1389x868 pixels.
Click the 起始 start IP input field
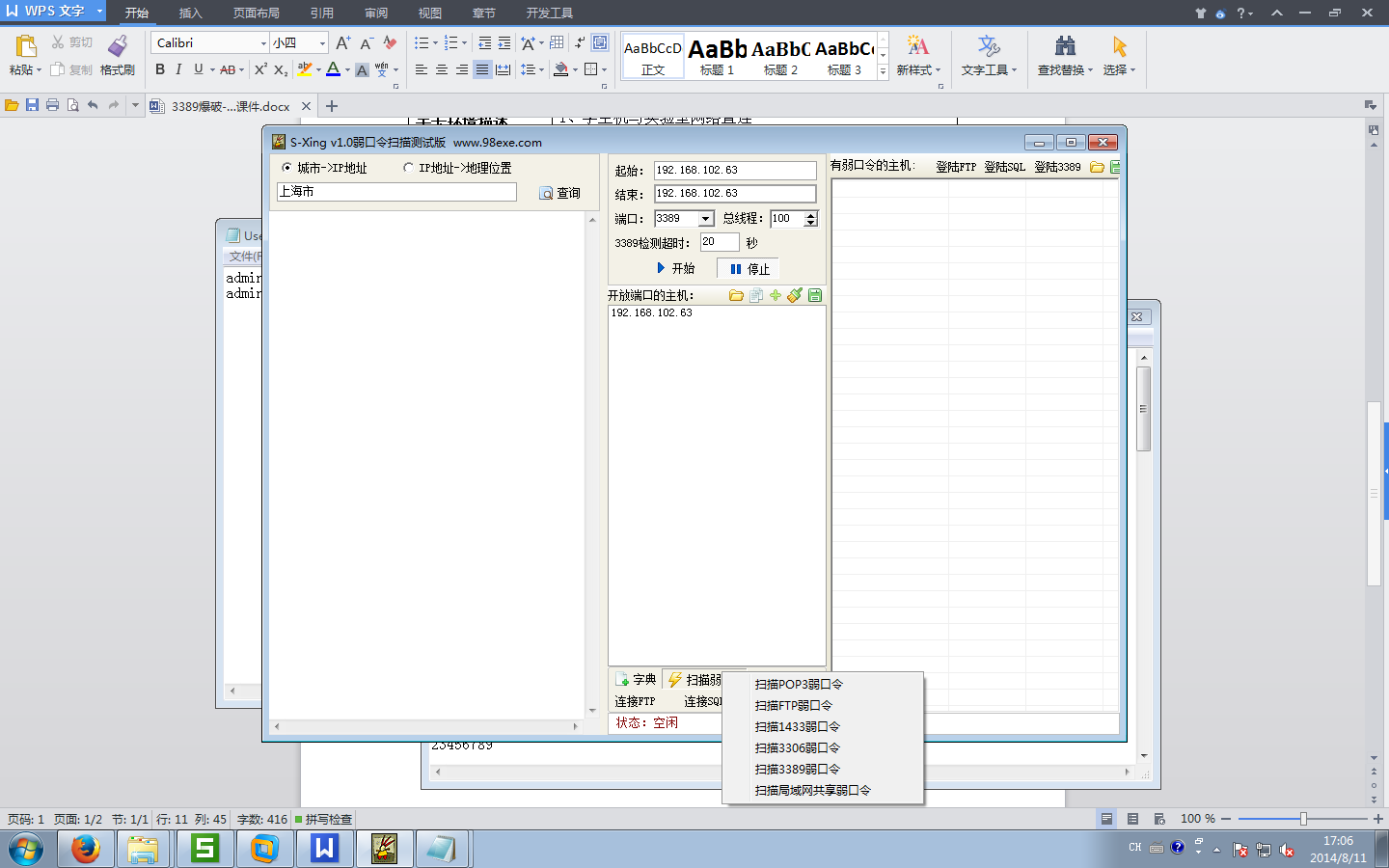tap(735, 170)
